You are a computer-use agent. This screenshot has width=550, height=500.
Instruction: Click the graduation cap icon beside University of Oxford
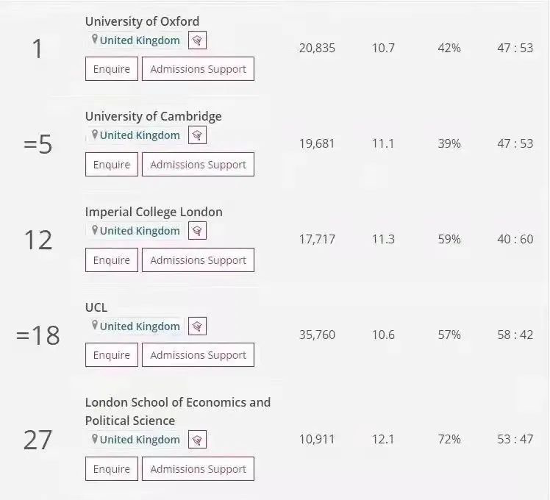point(197,40)
